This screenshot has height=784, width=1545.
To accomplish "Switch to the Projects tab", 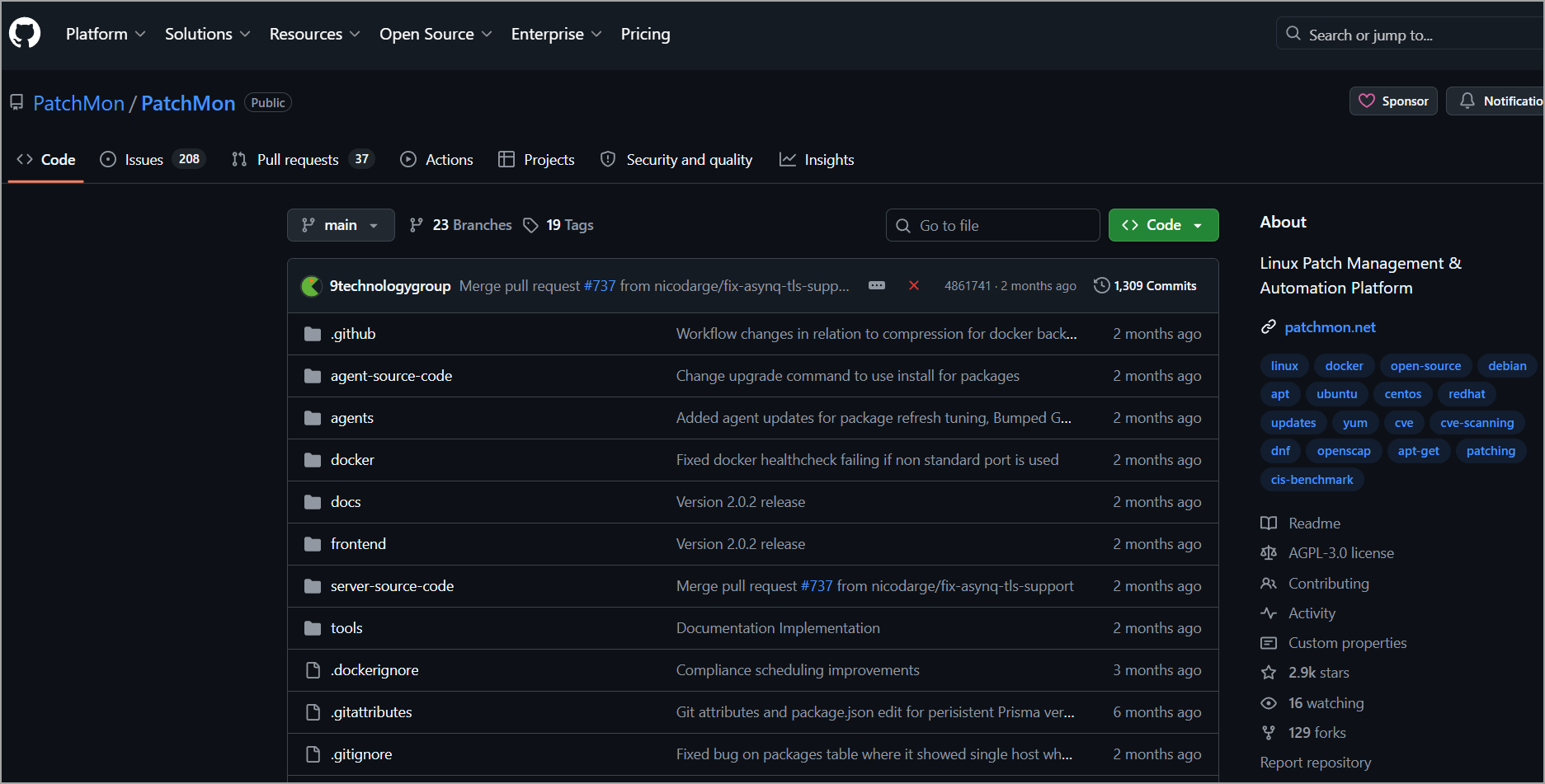I will pos(536,159).
